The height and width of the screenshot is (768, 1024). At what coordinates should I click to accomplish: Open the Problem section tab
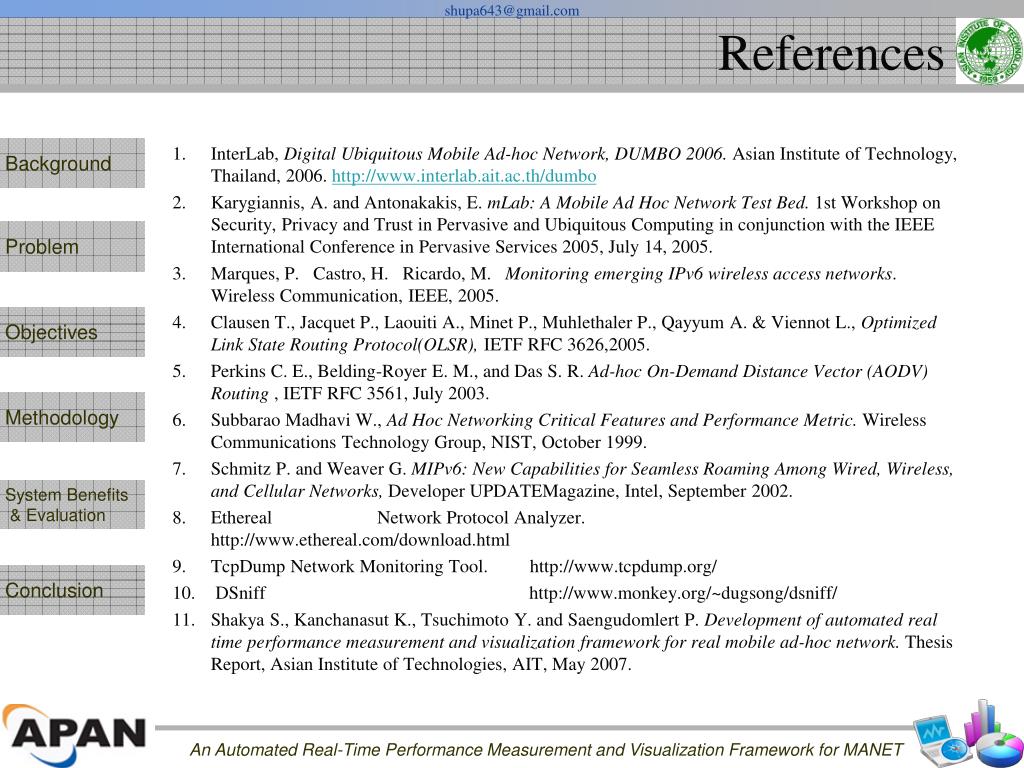coord(72,246)
